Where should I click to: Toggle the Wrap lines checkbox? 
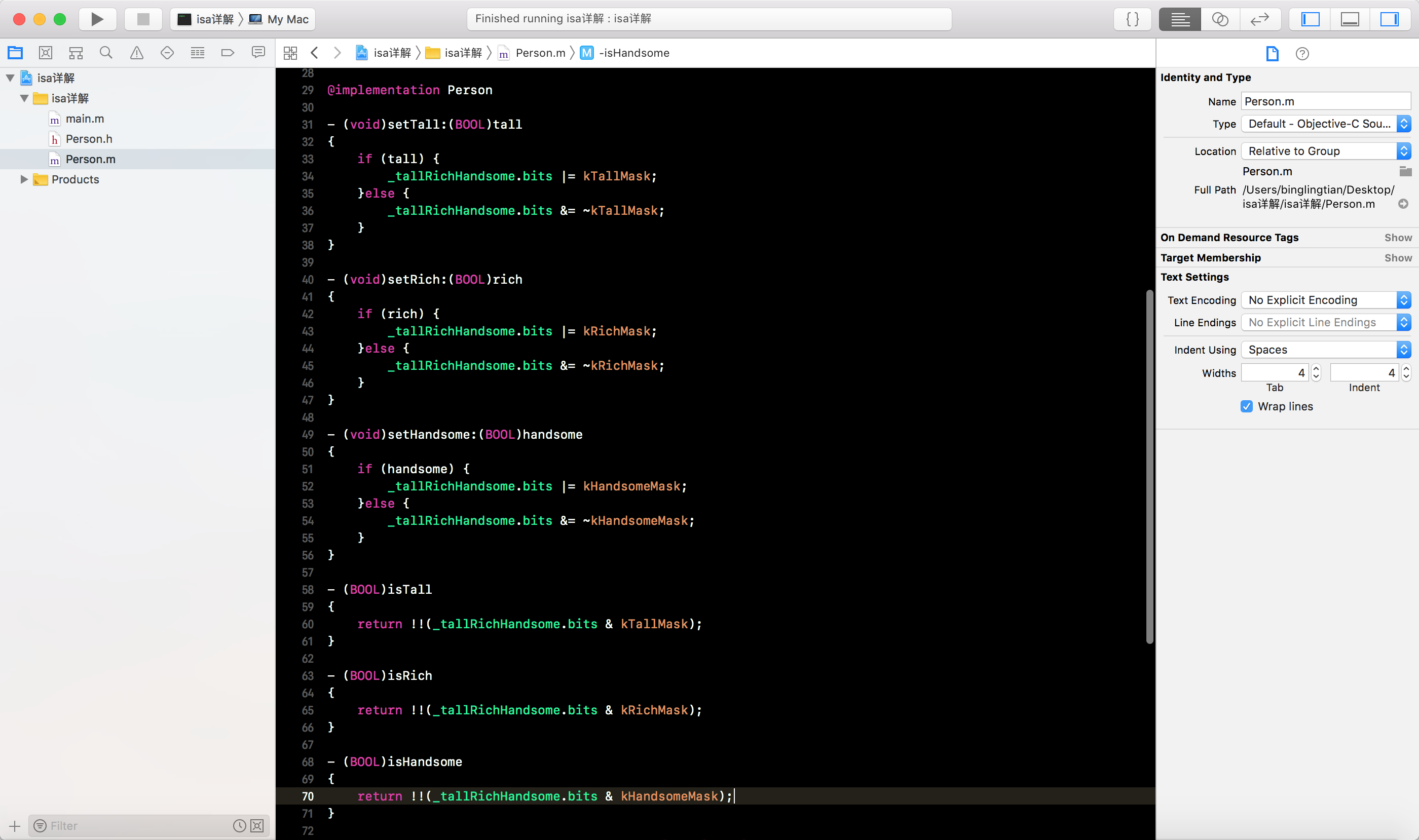(x=1246, y=406)
